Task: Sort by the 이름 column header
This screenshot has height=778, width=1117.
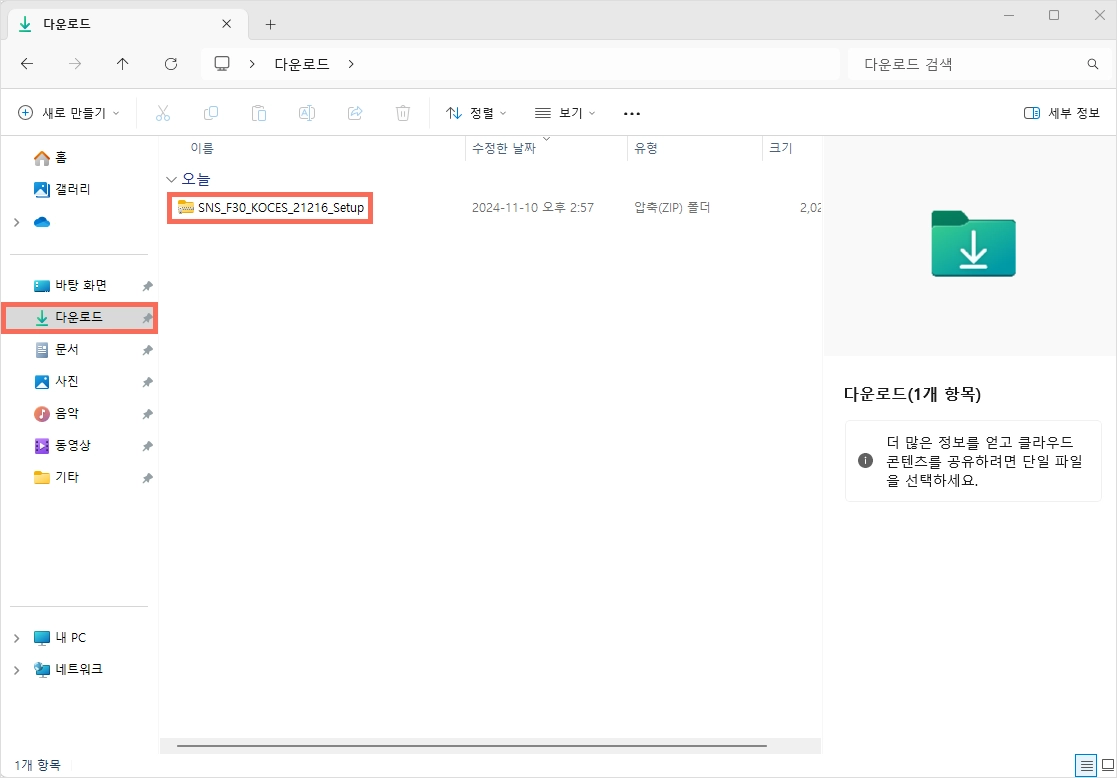Action: [202, 148]
